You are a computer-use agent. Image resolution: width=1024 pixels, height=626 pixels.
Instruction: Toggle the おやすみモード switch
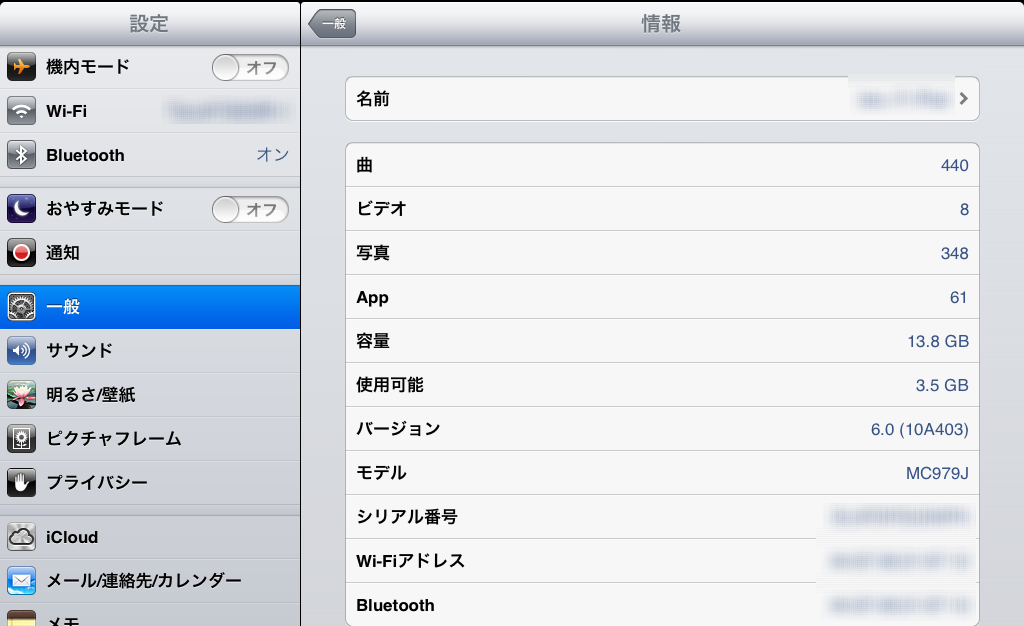click(x=250, y=210)
